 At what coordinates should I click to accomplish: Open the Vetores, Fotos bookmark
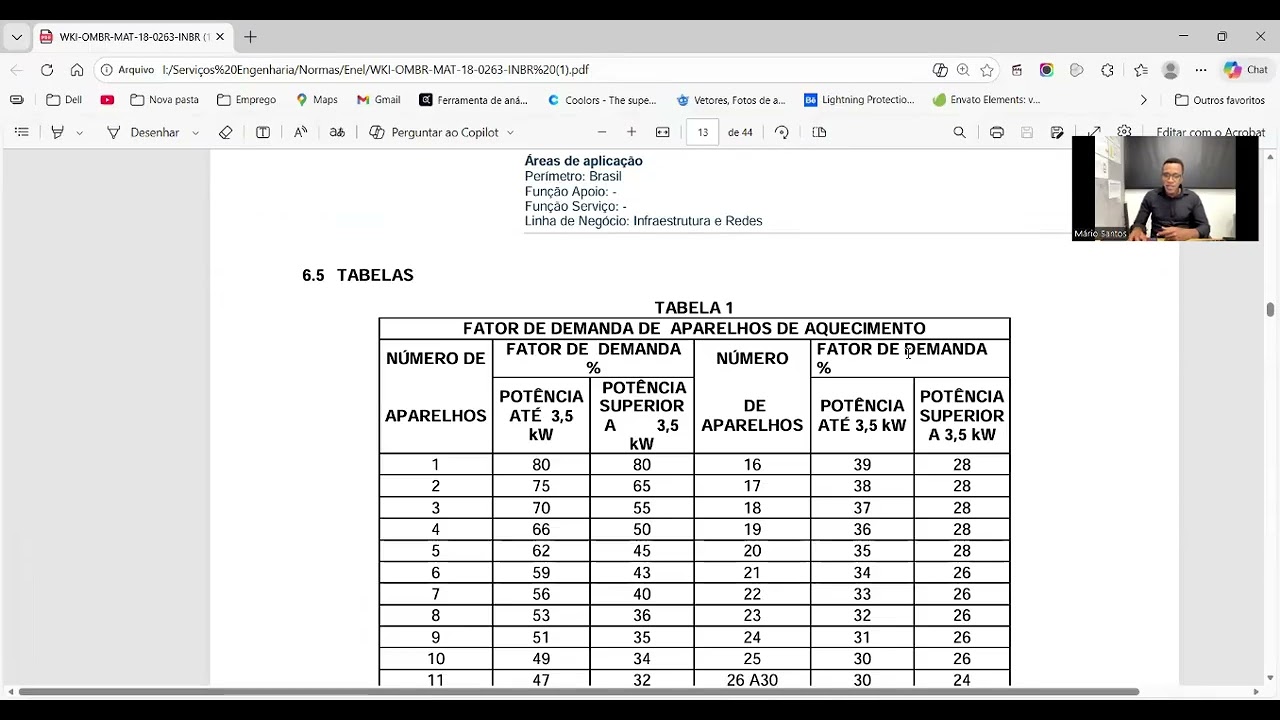point(731,100)
